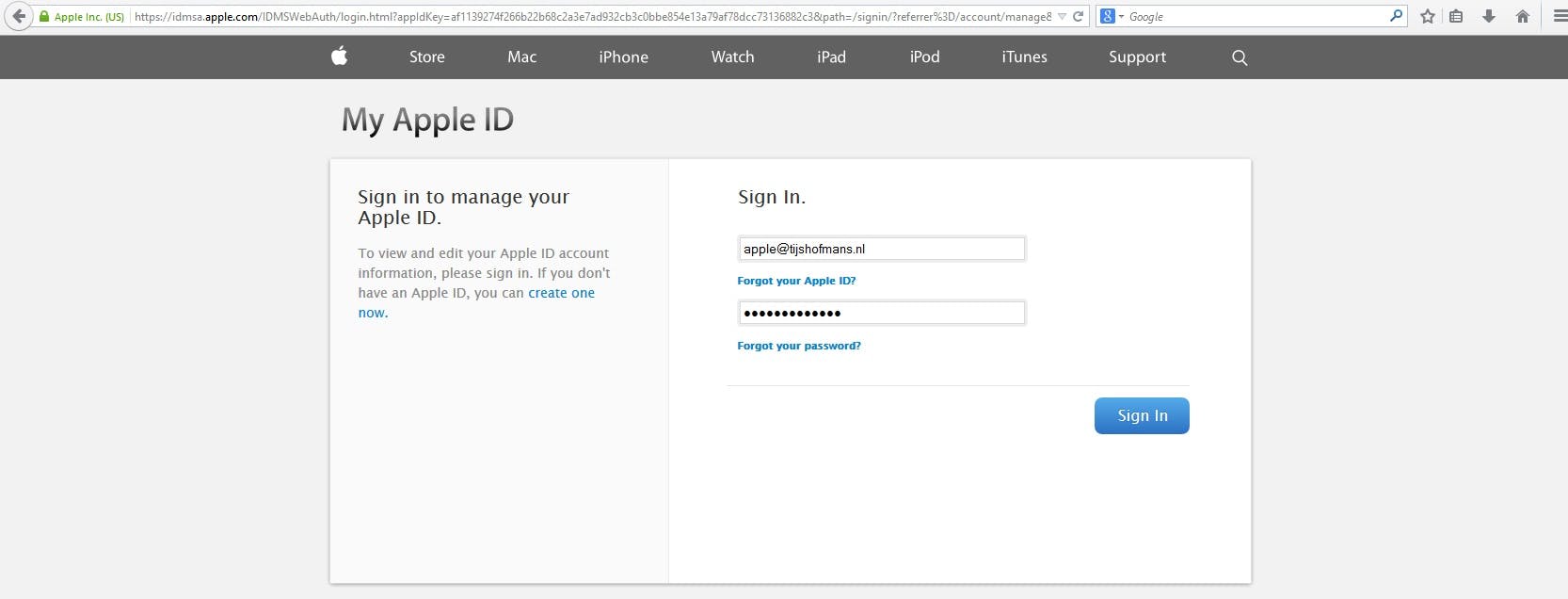Click 'Forgot your Apple ID?' link
The image size is (1568, 599).
tap(796, 281)
